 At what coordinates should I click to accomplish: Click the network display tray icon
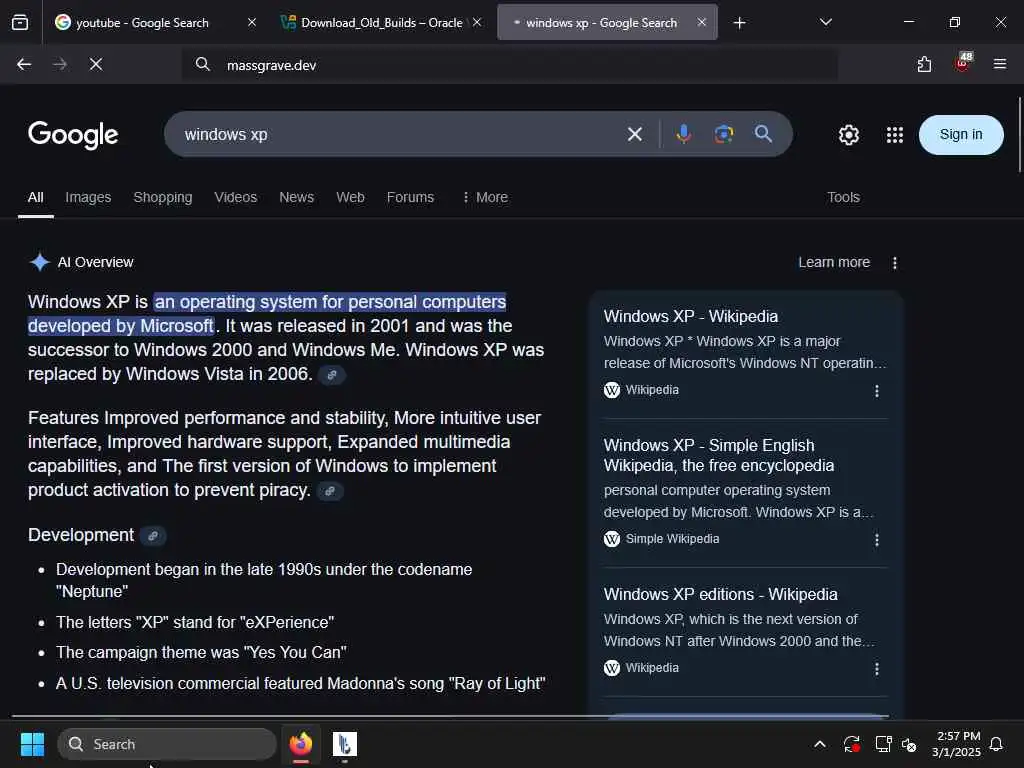pyautogui.click(x=883, y=744)
